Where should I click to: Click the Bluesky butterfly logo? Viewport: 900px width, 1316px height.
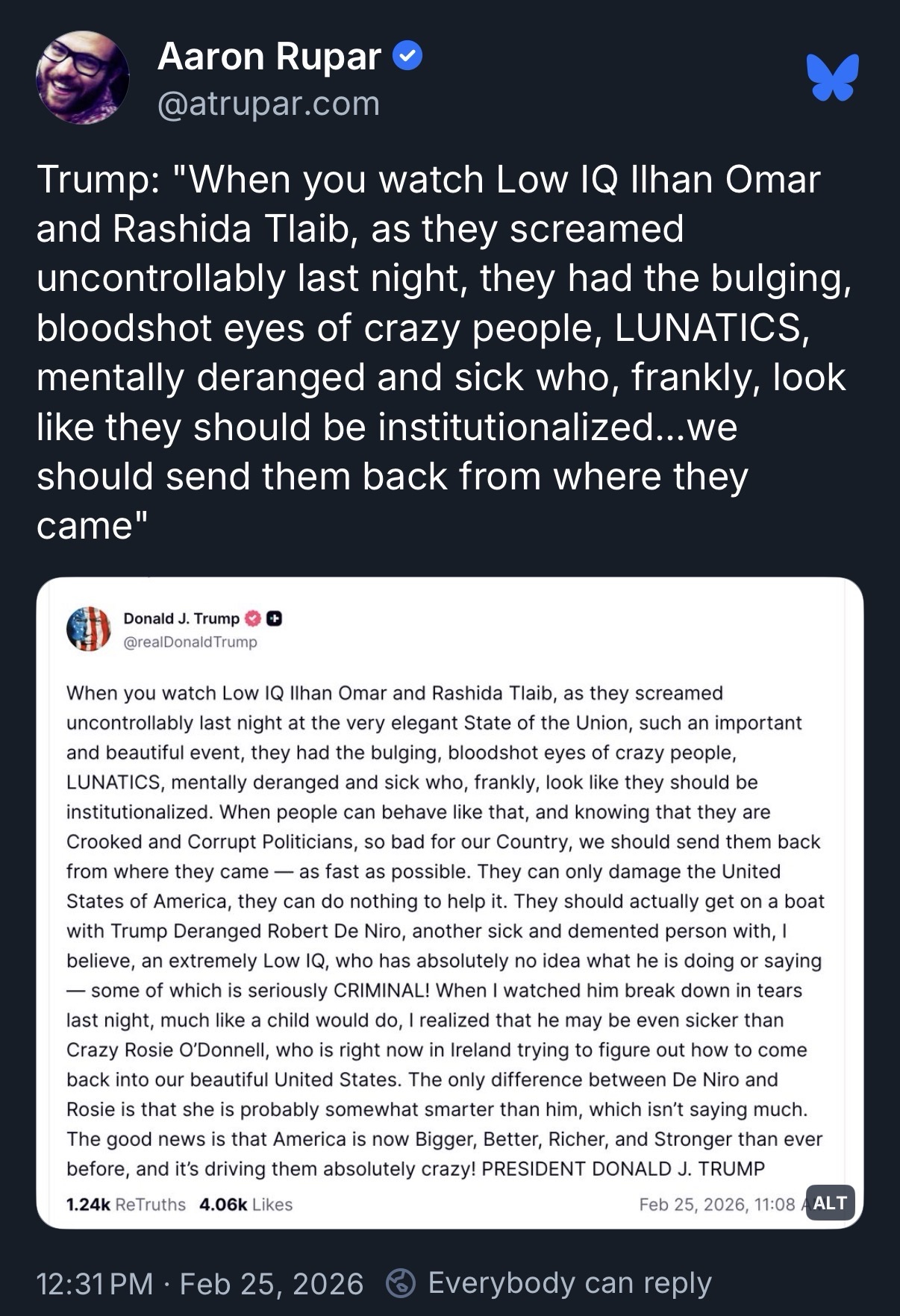832,77
